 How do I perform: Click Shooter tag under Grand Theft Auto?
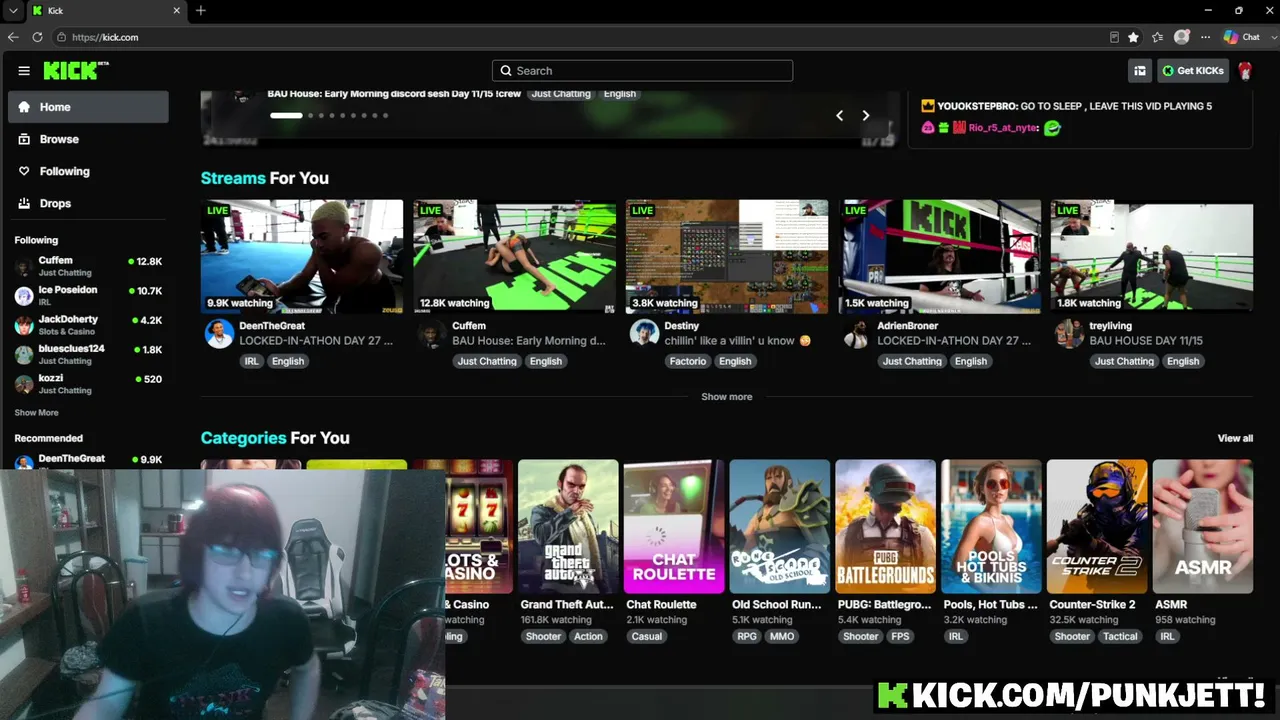(x=543, y=636)
